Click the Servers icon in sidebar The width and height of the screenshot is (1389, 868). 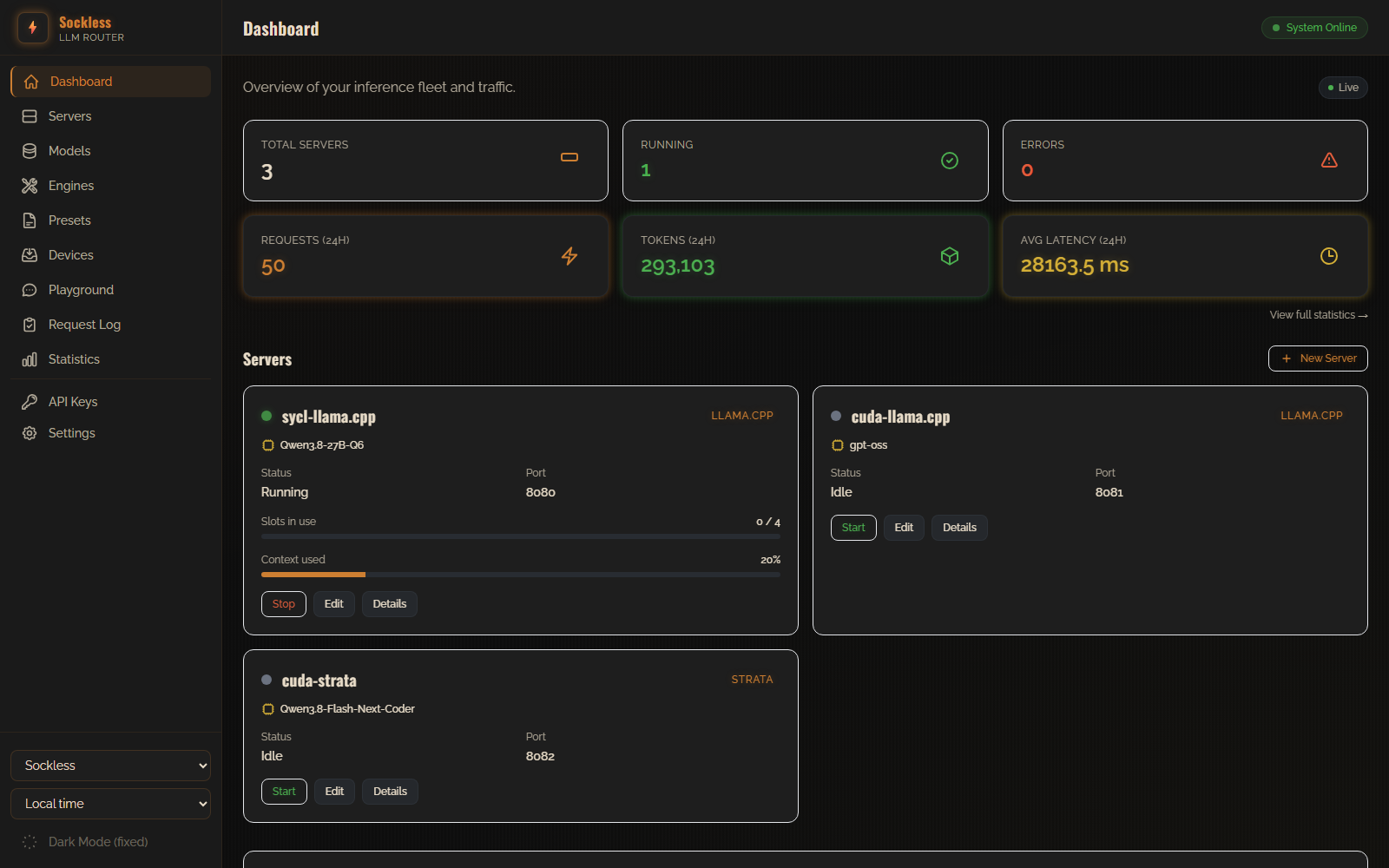click(x=30, y=116)
